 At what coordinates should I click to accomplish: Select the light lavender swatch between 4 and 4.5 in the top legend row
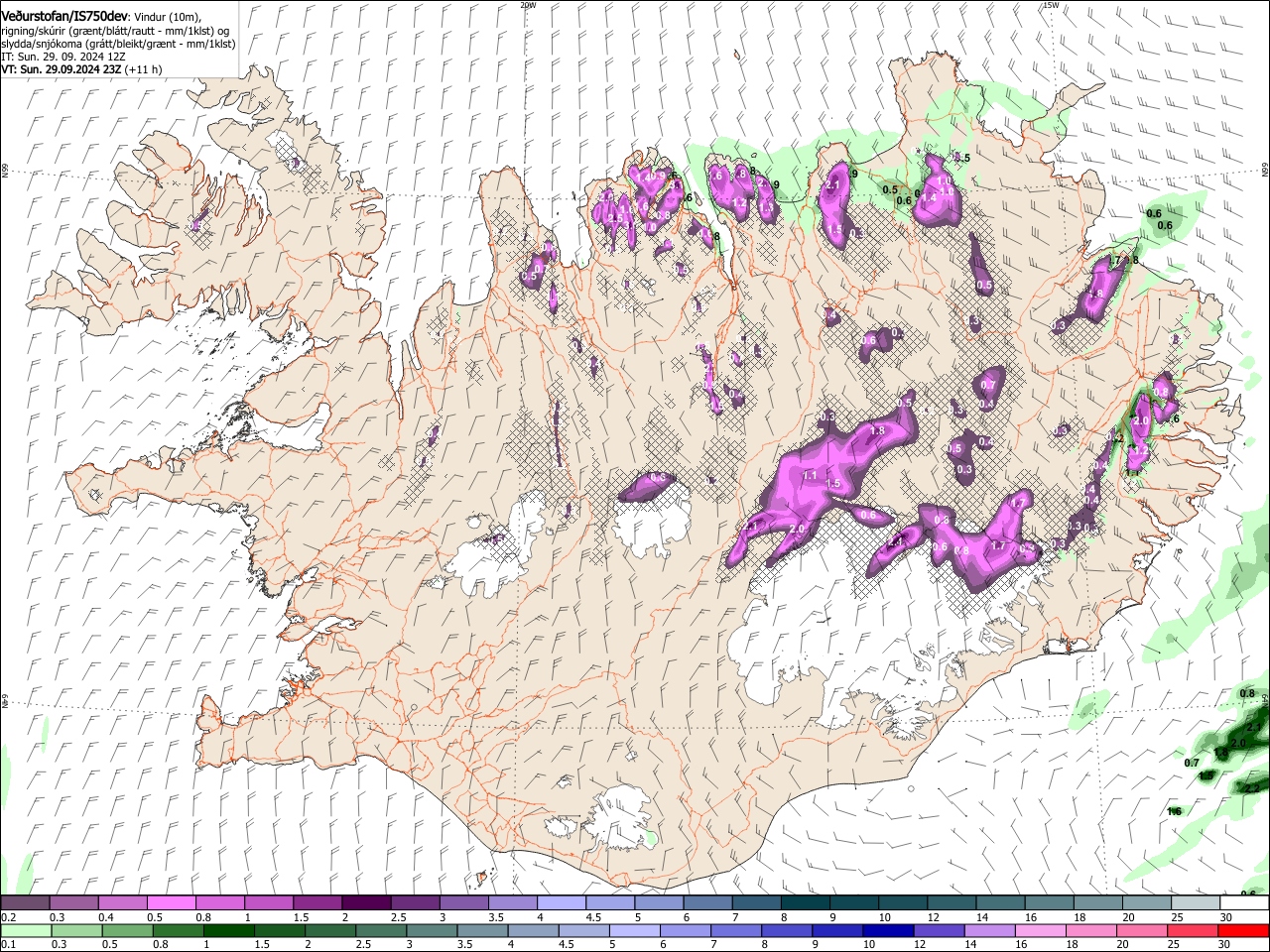pos(561,903)
